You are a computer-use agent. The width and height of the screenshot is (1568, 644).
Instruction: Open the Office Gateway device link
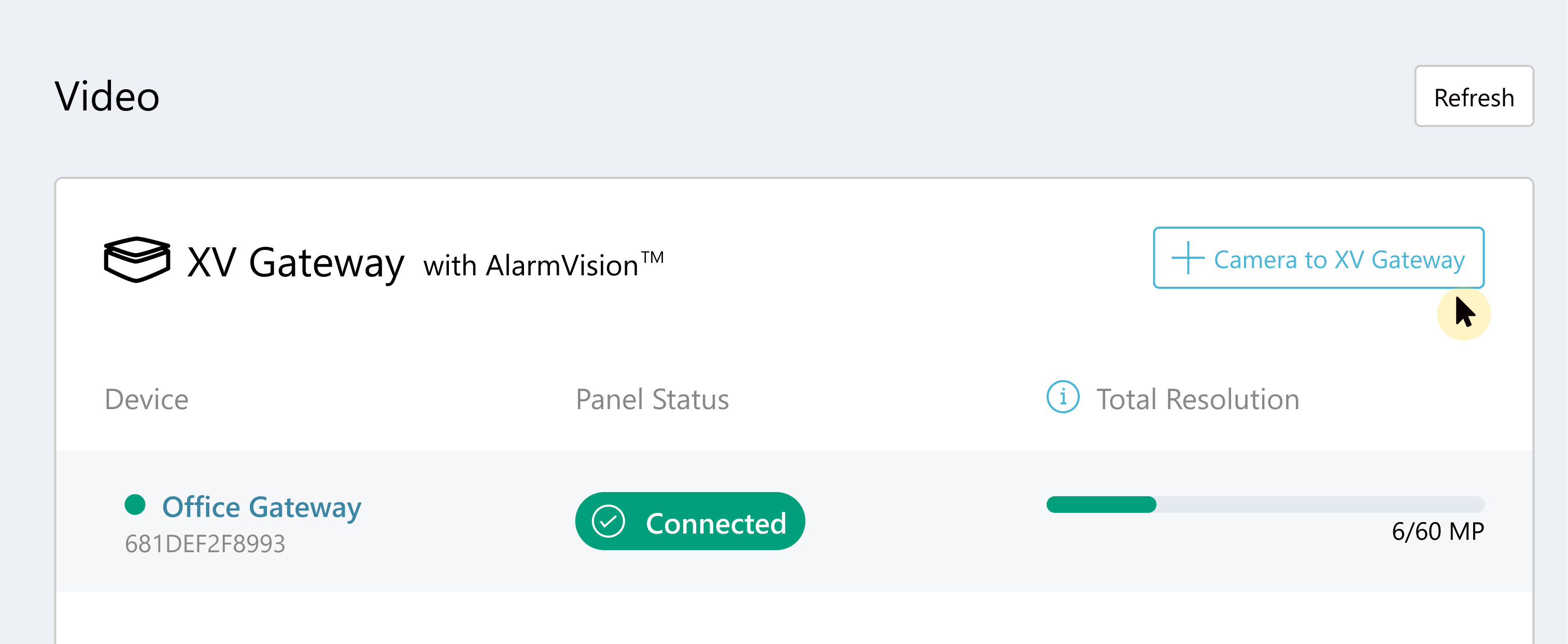click(262, 507)
